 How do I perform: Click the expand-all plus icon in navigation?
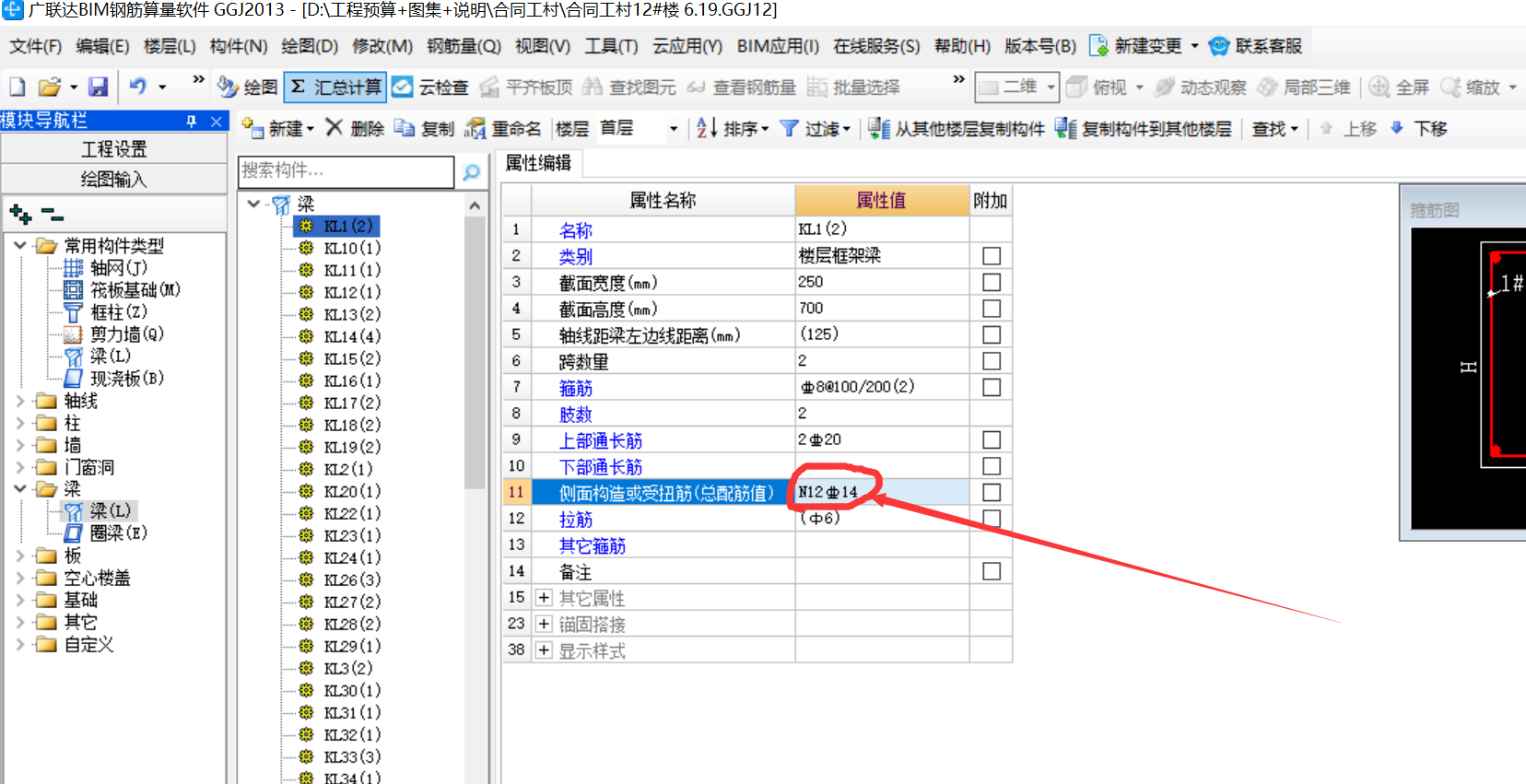point(20,215)
